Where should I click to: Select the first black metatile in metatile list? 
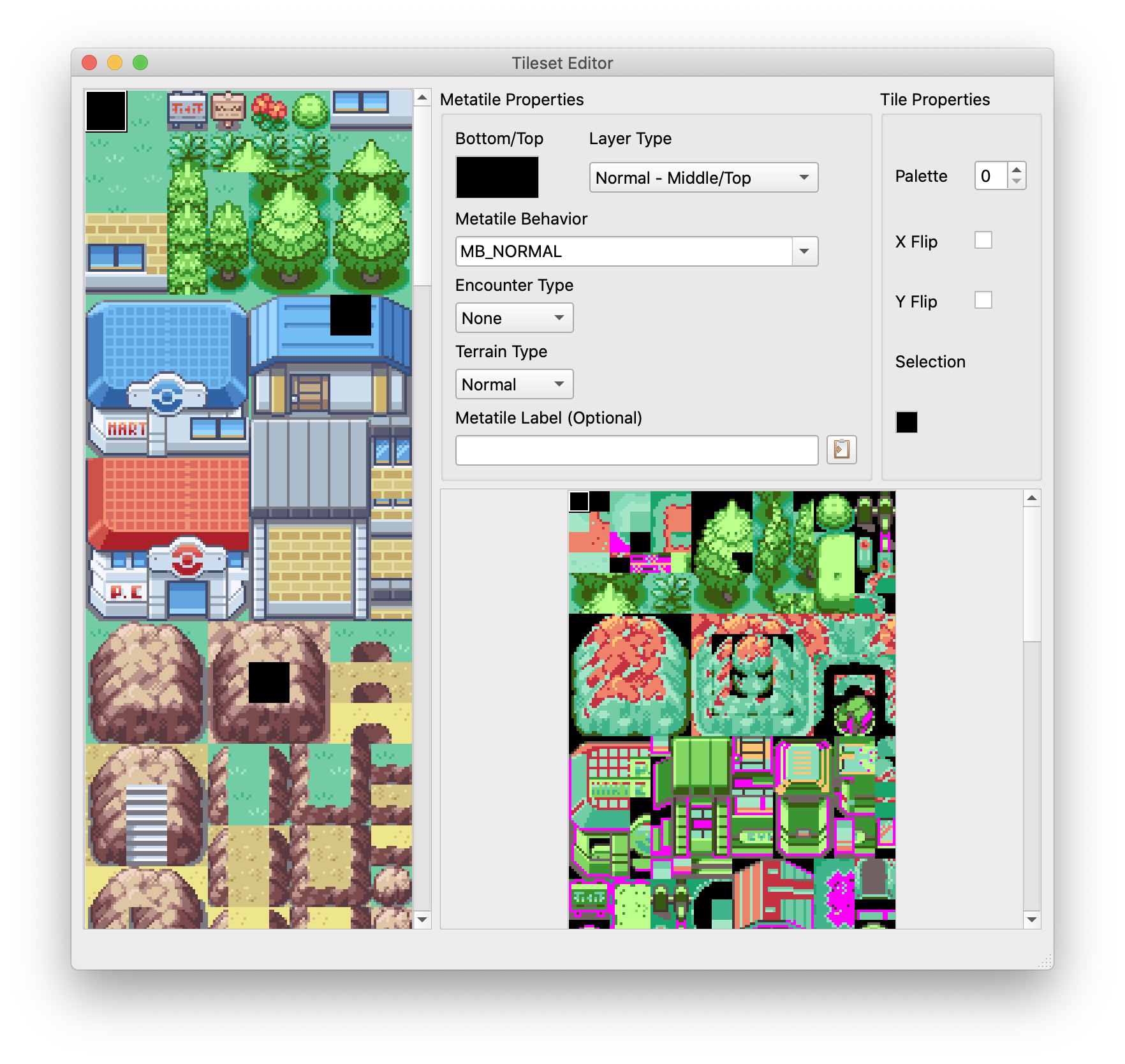pyautogui.click(x=106, y=111)
